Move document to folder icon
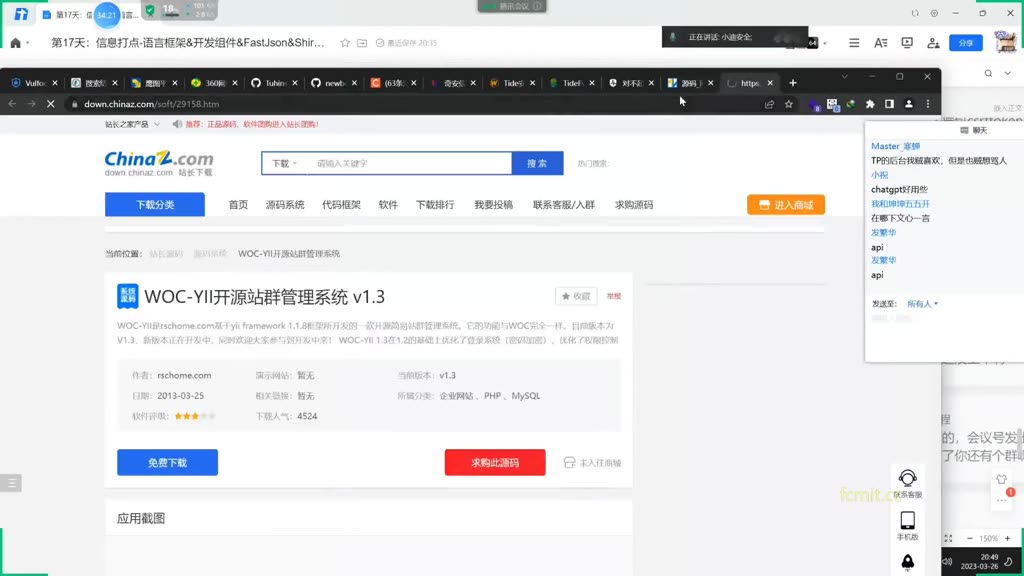 point(362,42)
